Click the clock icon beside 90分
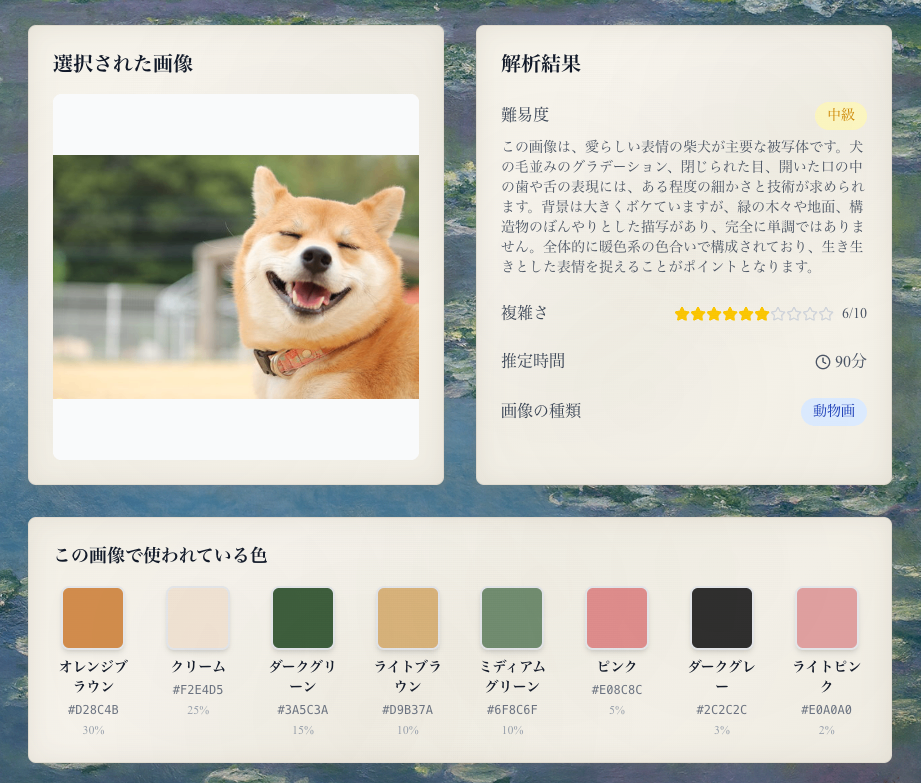Screen dimensions: 921x783 click(x=822, y=362)
